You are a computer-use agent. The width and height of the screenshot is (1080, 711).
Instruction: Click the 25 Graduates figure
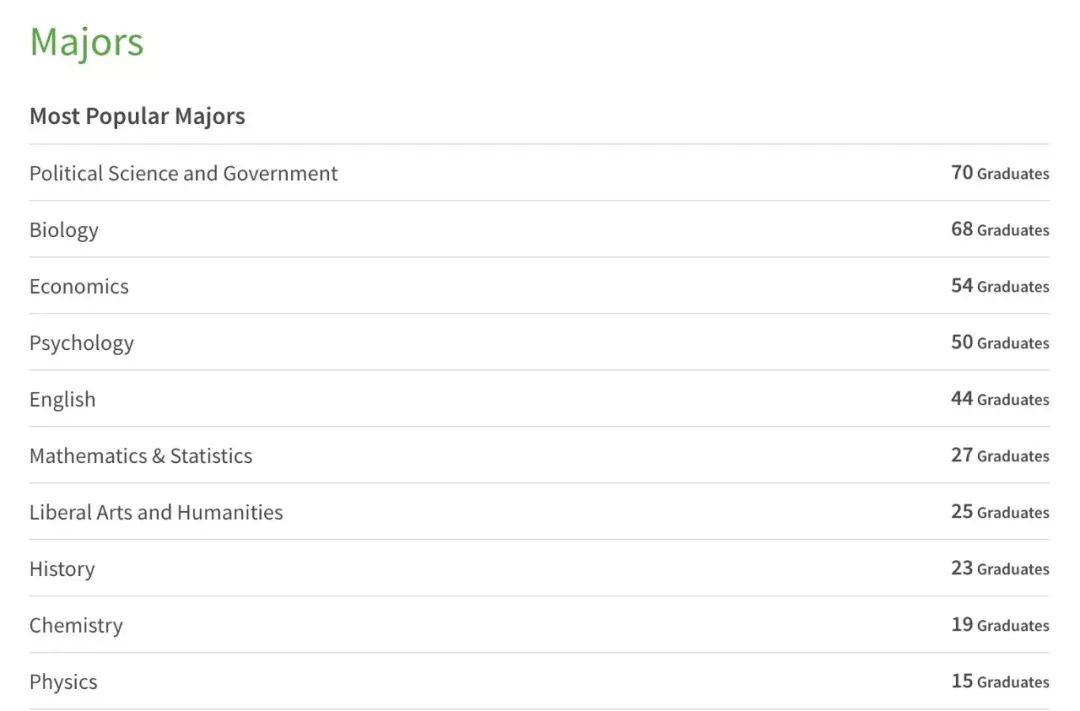(999, 512)
